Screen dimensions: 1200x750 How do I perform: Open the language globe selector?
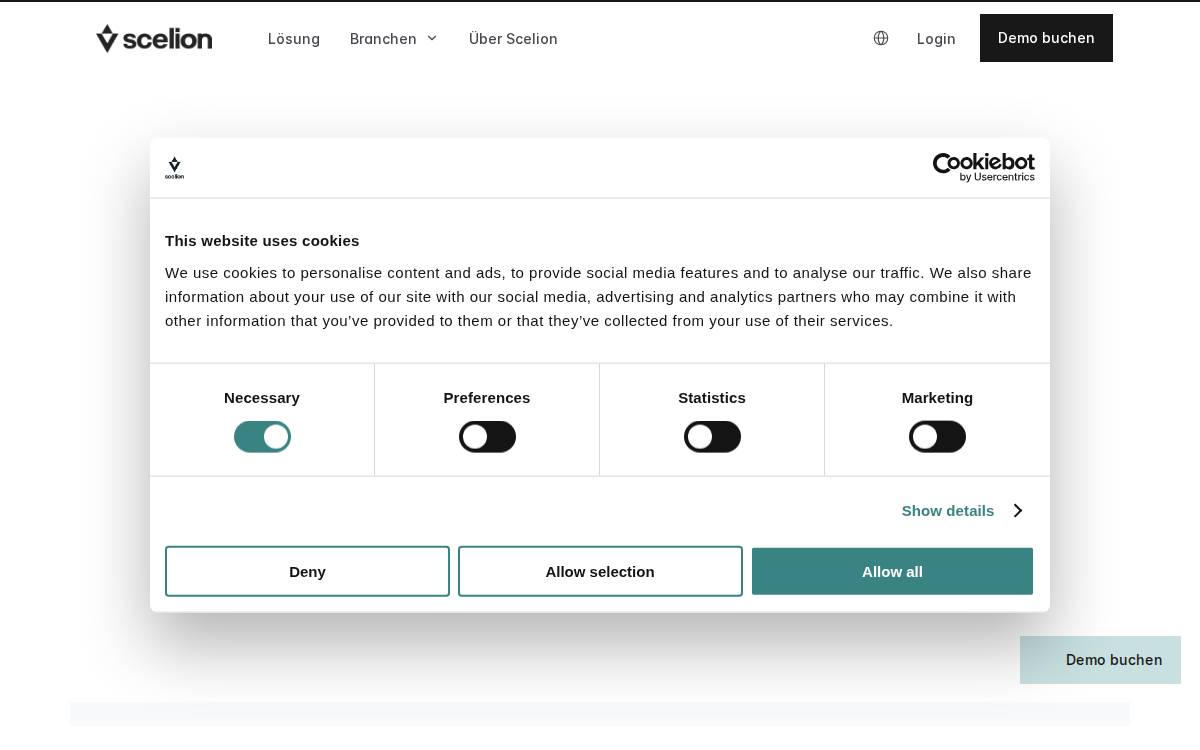tap(881, 38)
